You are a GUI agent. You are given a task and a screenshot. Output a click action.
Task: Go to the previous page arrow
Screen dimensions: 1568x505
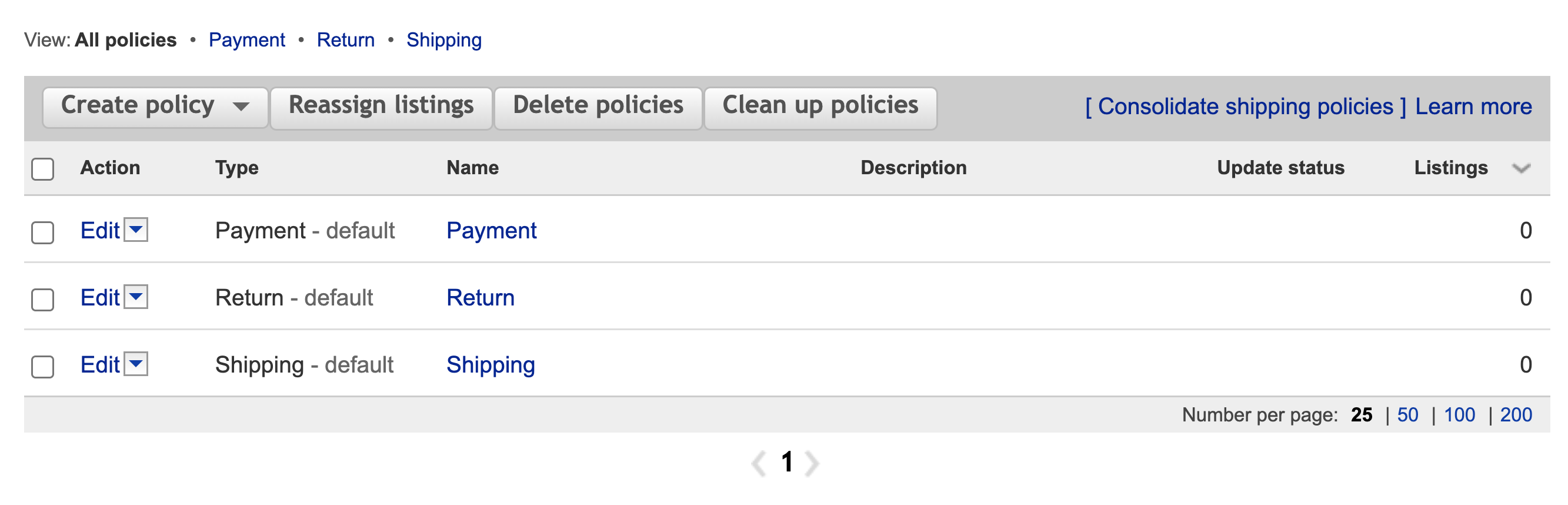759,464
